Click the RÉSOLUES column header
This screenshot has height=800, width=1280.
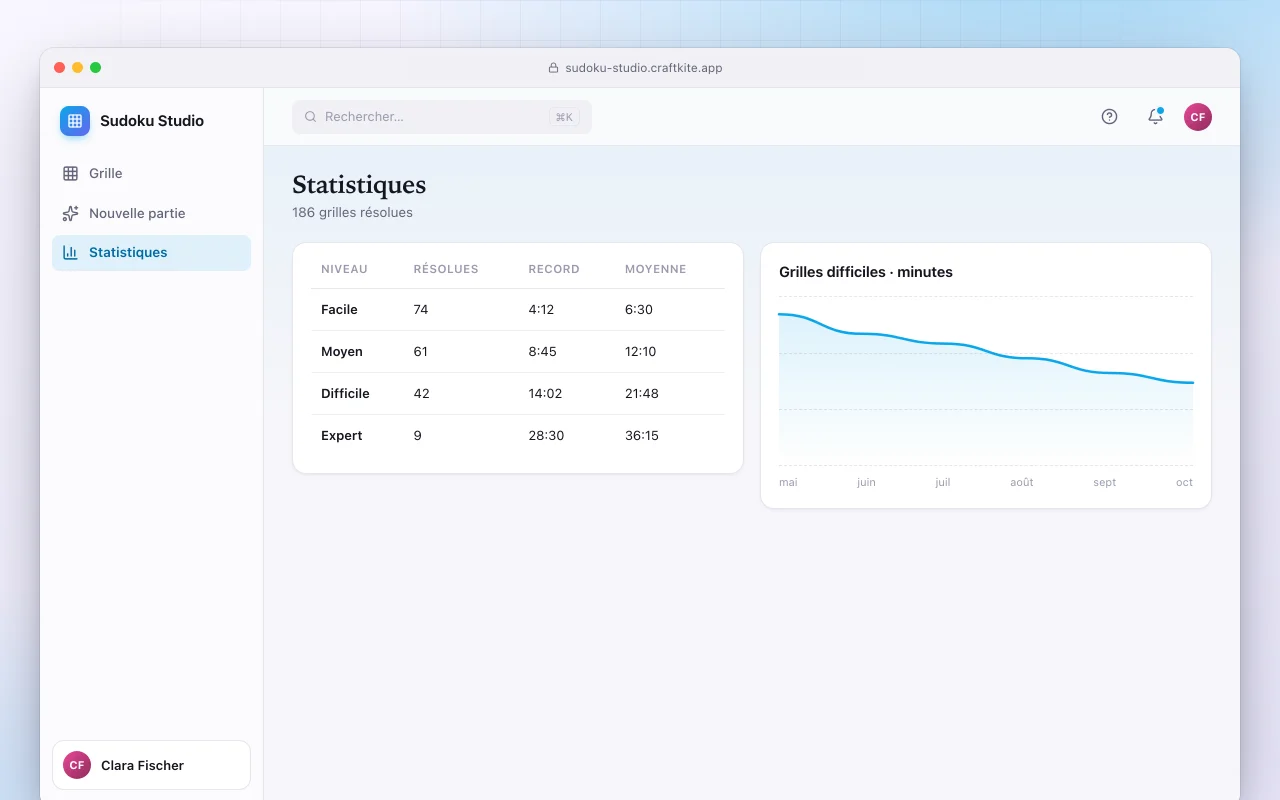[x=446, y=269]
